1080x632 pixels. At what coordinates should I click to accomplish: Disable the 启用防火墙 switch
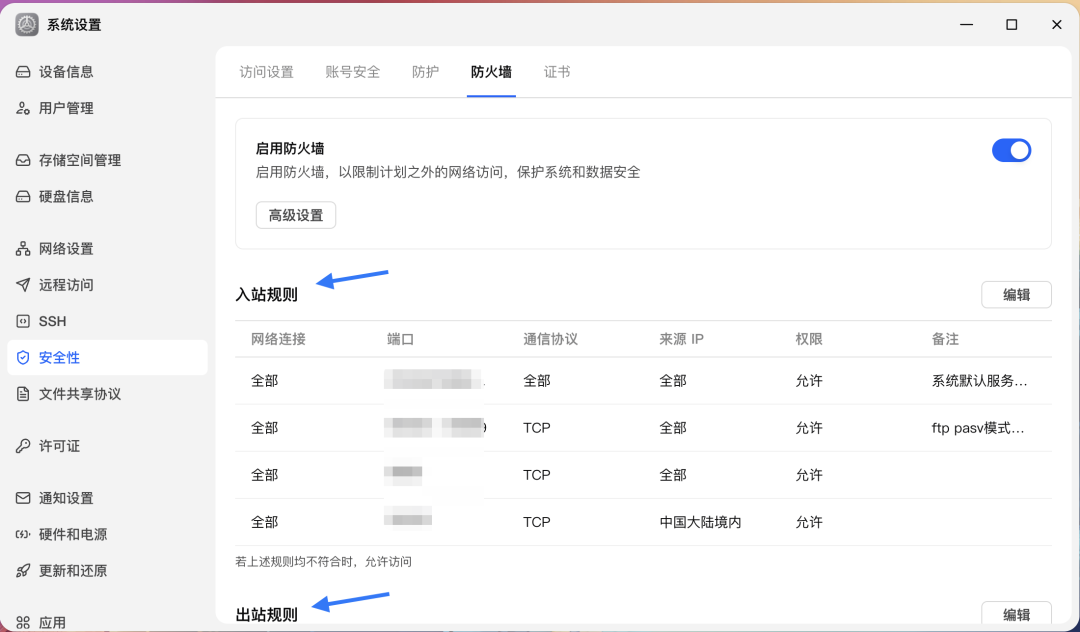coord(1011,150)
